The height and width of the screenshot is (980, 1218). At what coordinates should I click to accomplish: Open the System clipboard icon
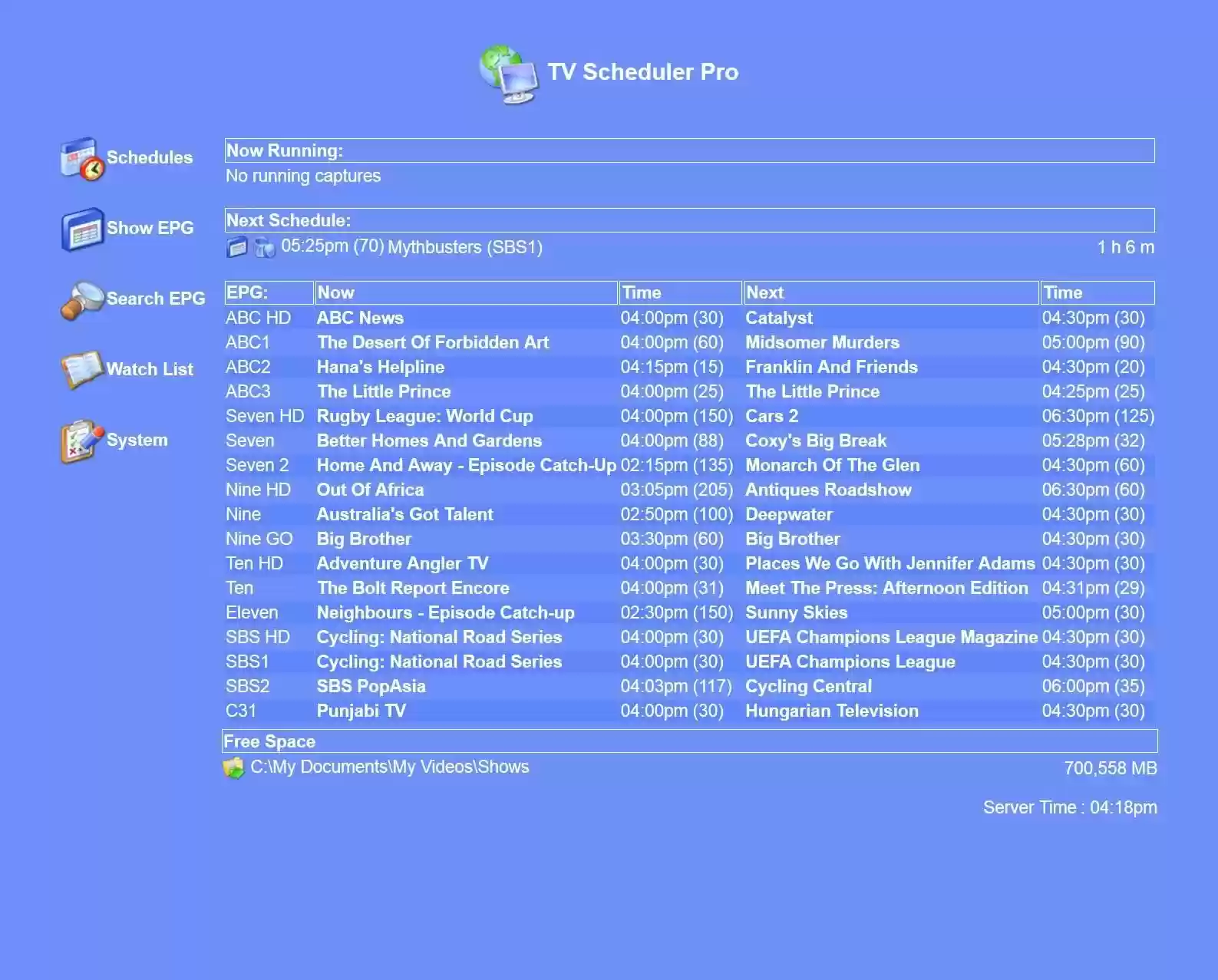point(82,441)
